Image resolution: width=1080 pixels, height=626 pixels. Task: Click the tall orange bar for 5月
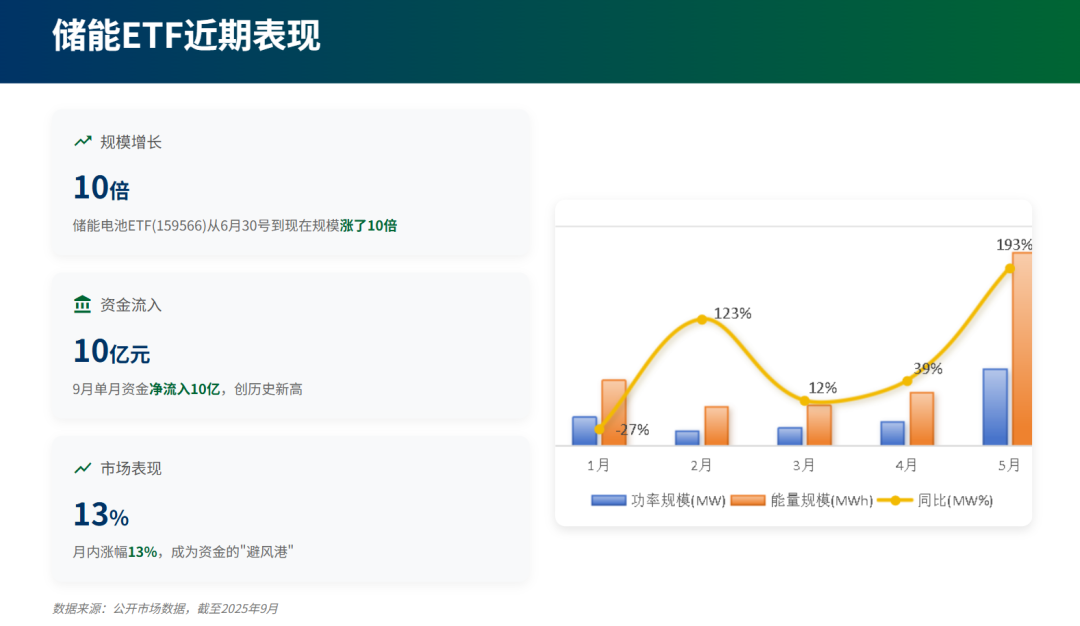click(1022, 350)
